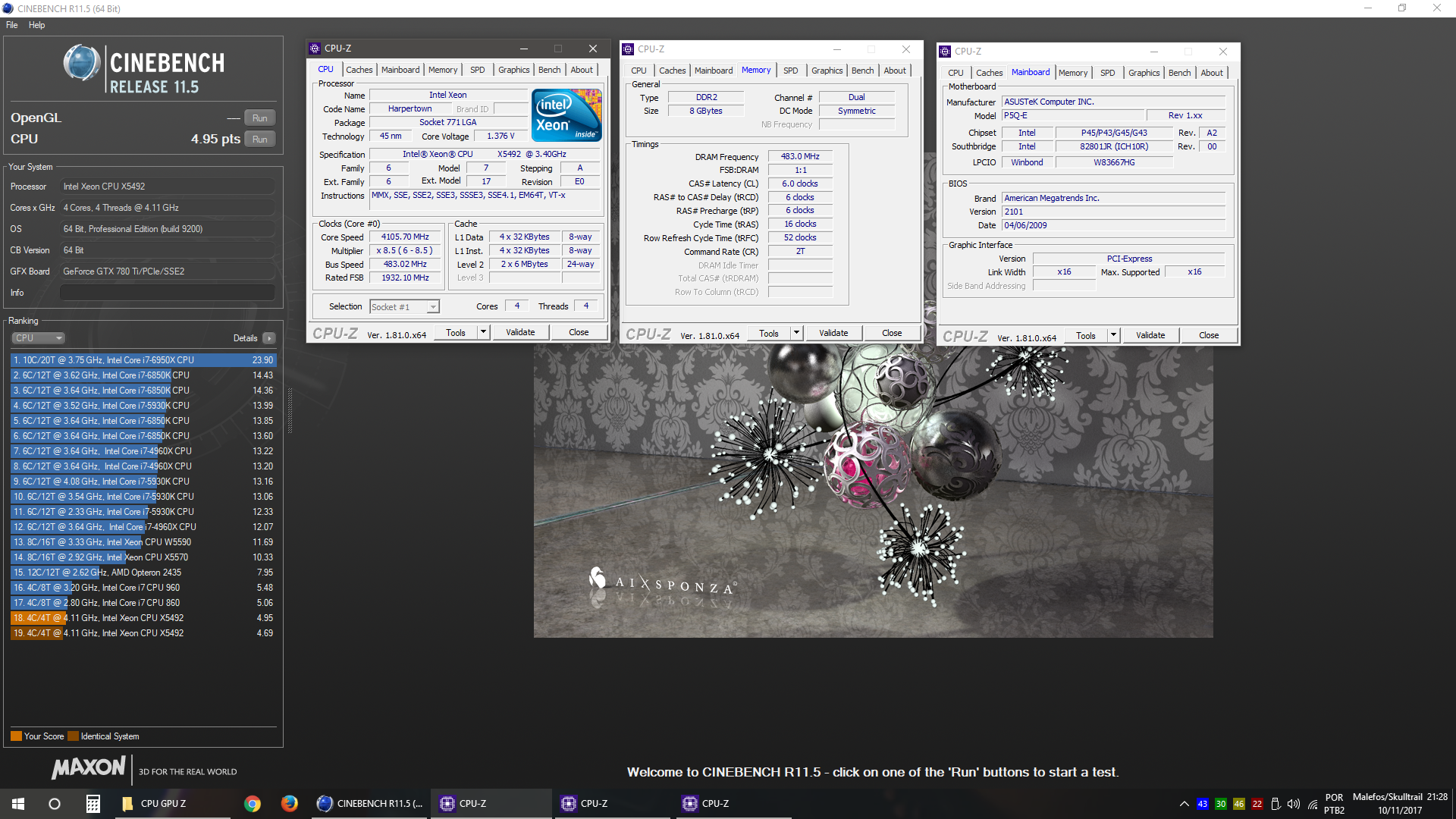This screenshot has width=1456, height=819.
Task: Select ranking row Xeon X5492 score 4.95
Action: coord(143,618)
